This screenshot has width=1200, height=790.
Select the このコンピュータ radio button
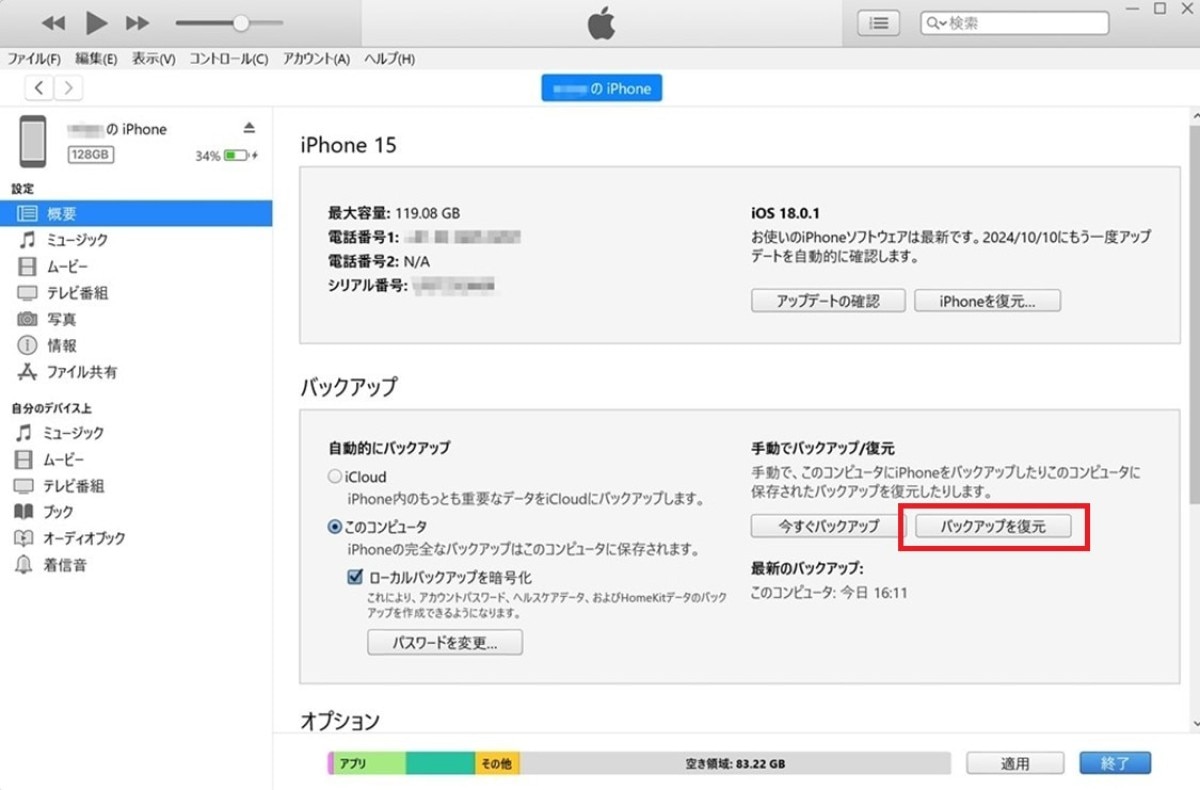pyautogui.click(x=335, y=526)
